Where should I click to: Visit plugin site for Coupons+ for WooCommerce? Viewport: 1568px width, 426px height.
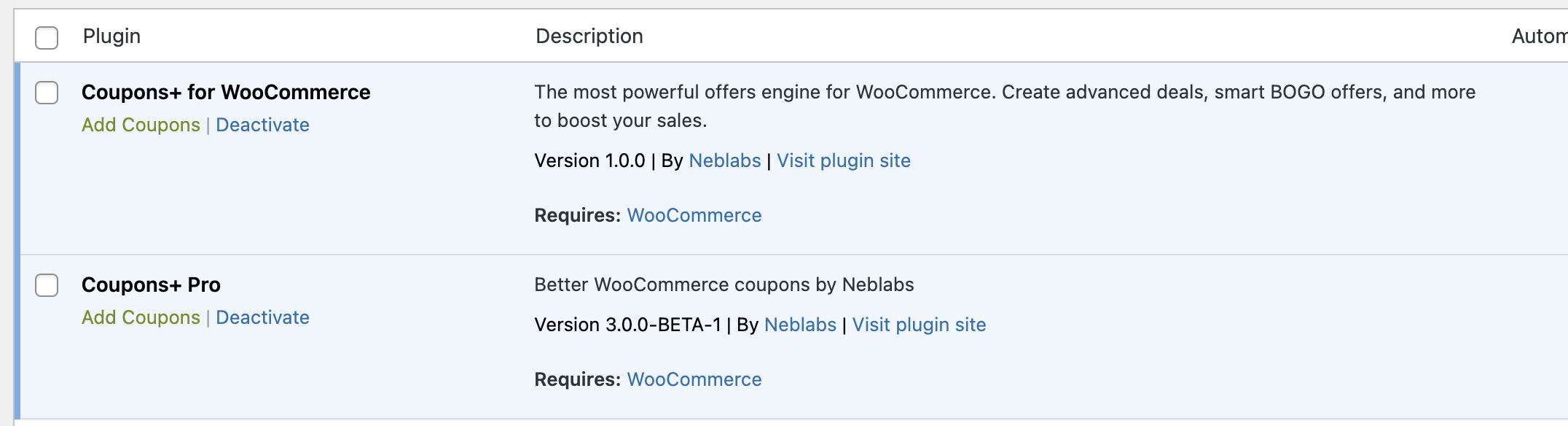pos(843,160)
